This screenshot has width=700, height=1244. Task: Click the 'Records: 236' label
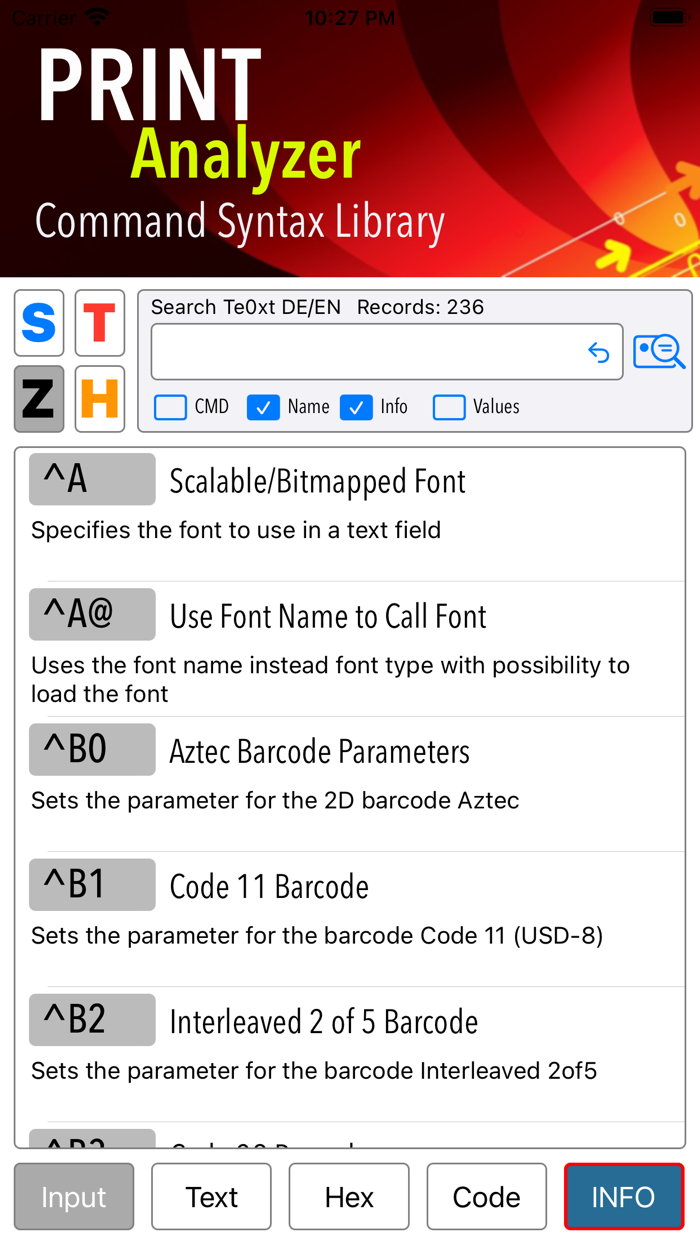click(420, 307)
